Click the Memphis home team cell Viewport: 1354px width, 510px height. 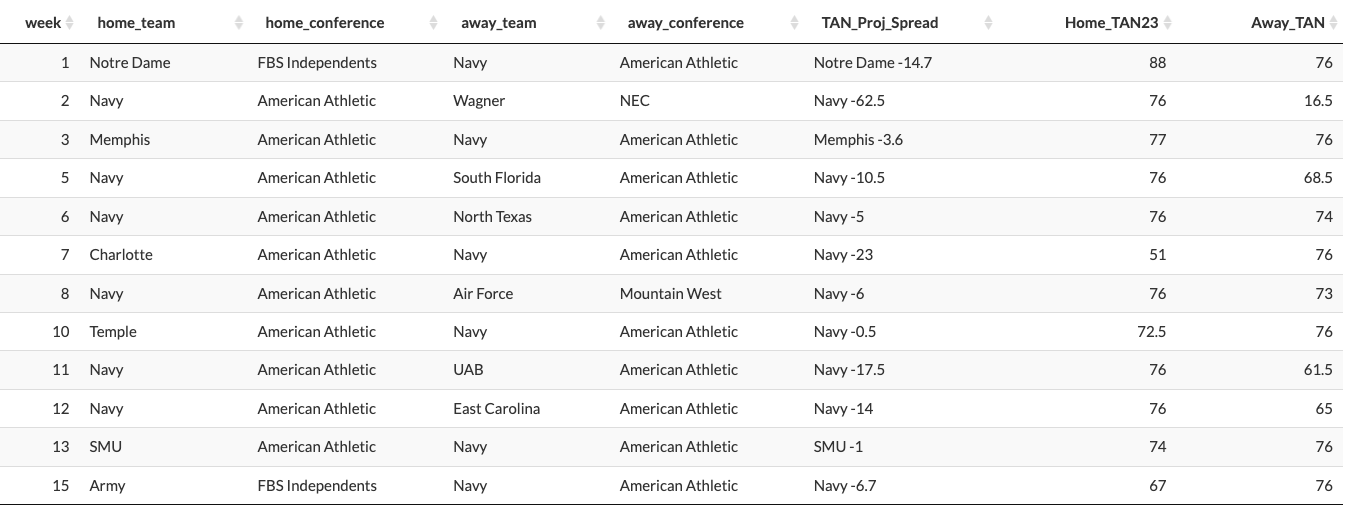coord(120,140)
